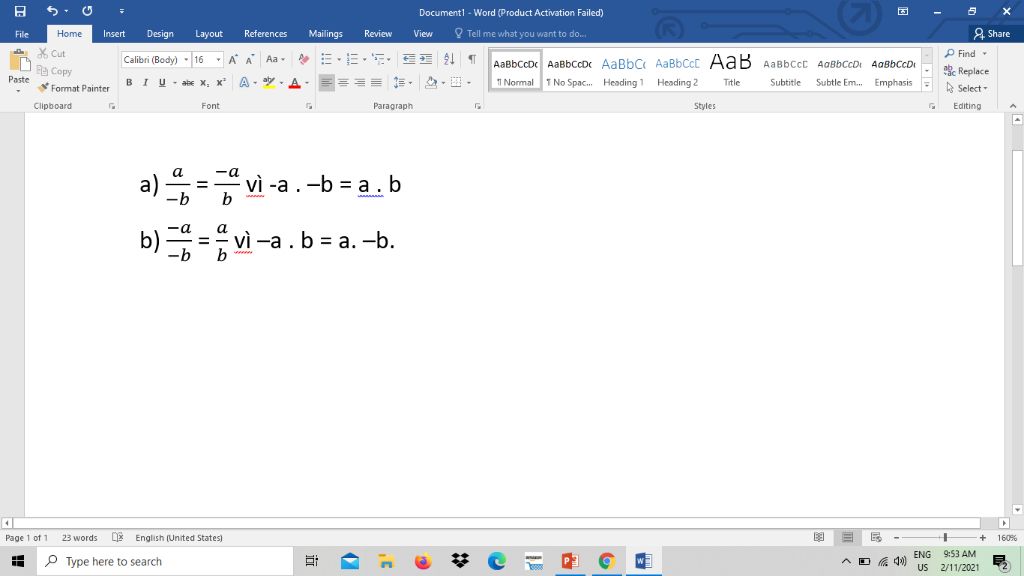Switch to the Design tab
Viewport: 1024px width, 576px height.
coord(160,33)
